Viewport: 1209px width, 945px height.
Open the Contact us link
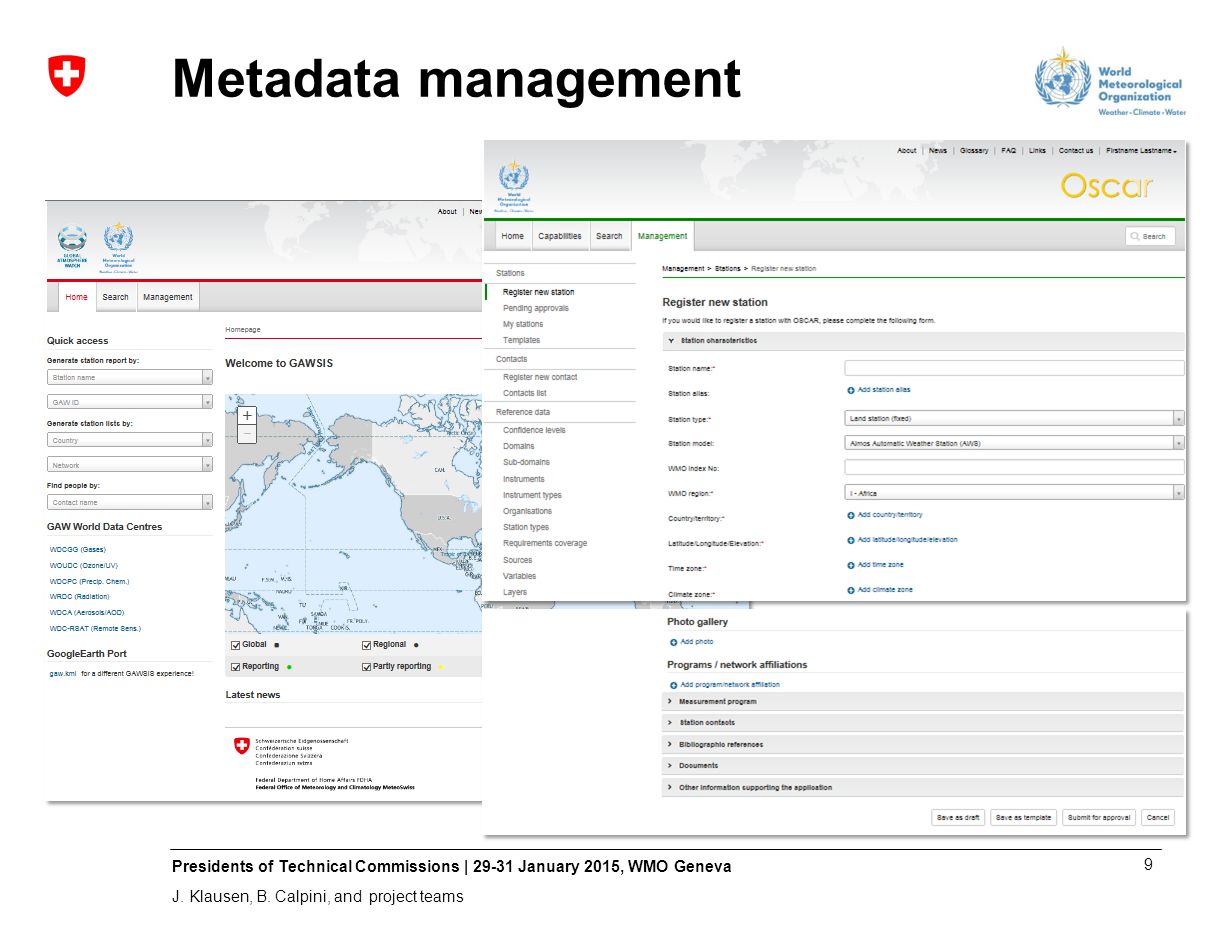coord(1076,151)
